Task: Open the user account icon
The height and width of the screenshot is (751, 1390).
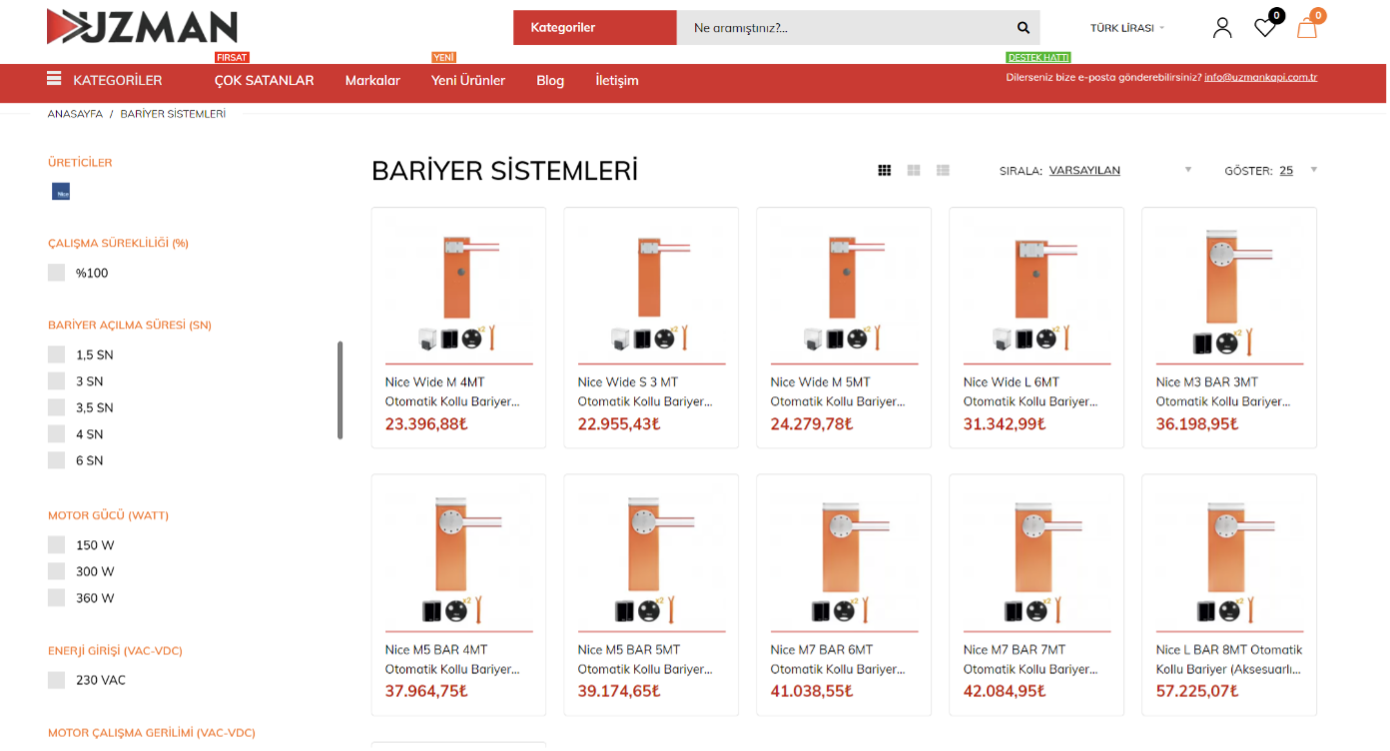Action: click(1222, 28)
